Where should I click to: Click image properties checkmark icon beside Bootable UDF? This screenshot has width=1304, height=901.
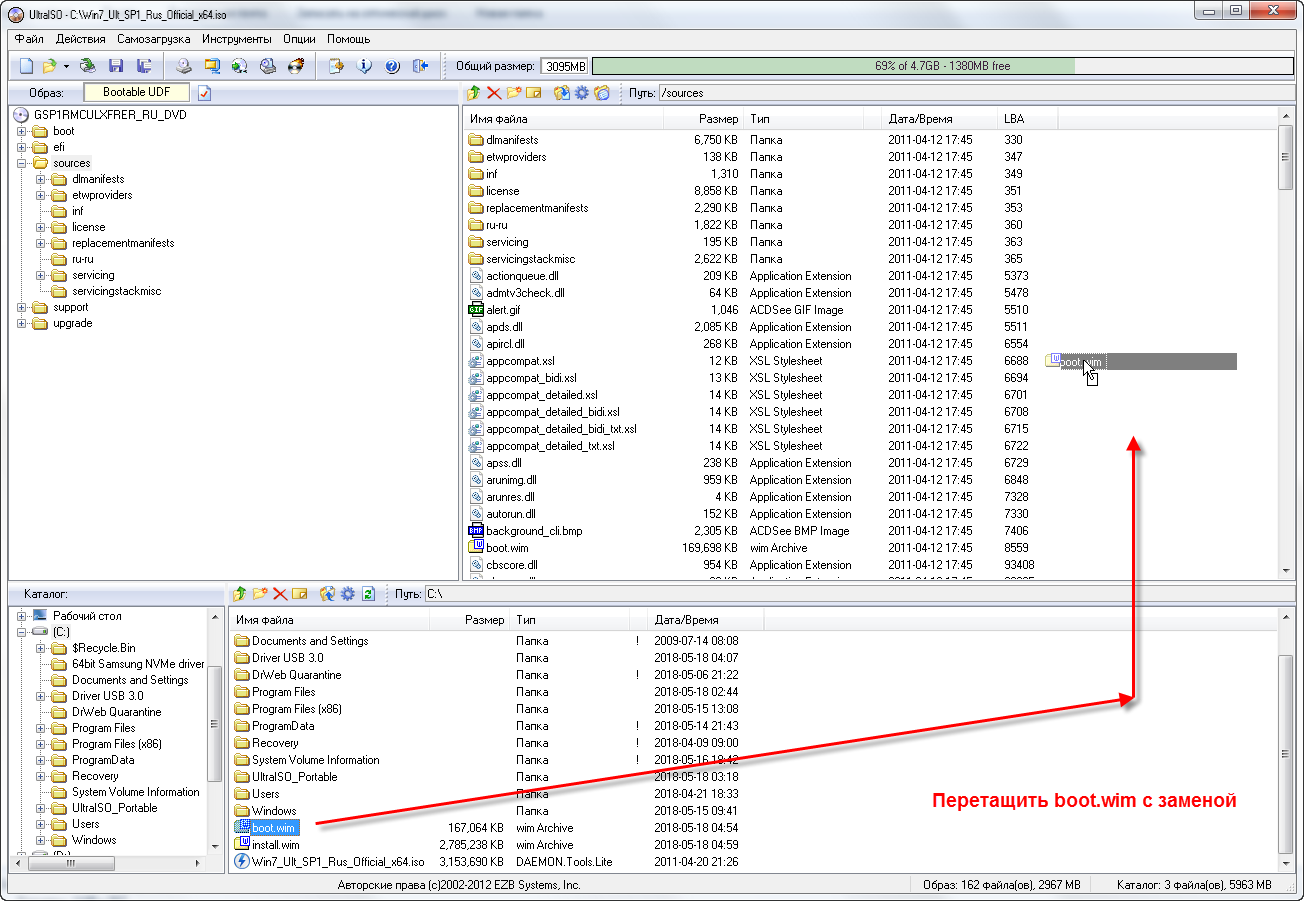click(205, 93)
